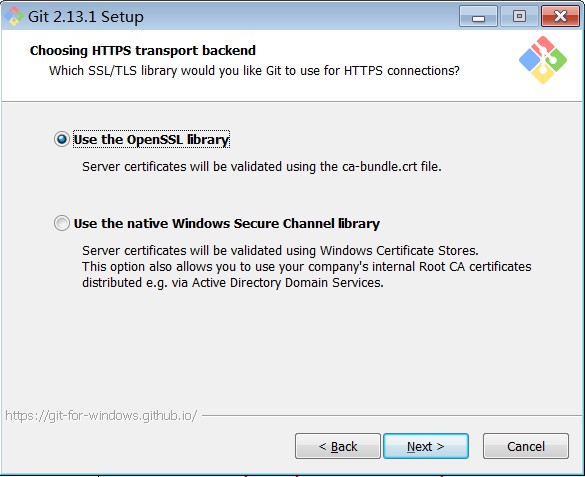This screenshot has height=477, width=585.
Task: Click the internal Root CA certificates line
Action: [x=307, y=267]
